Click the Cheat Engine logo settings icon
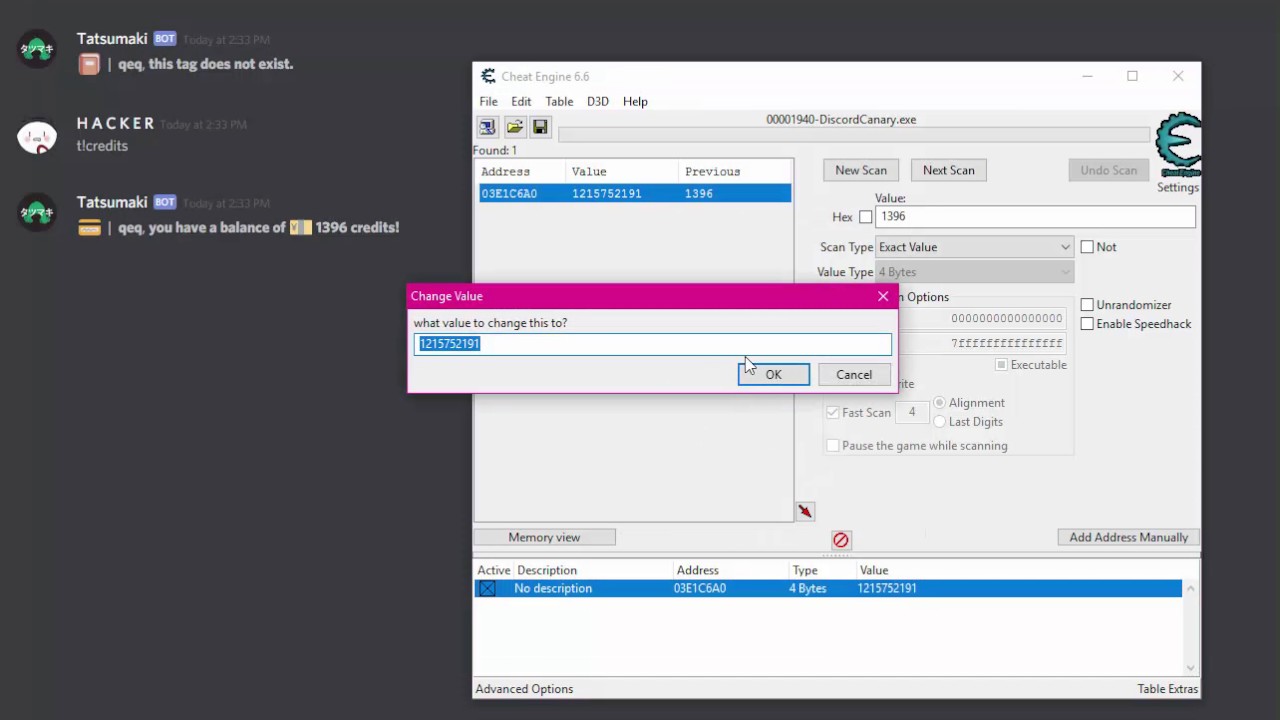This screenshot has height=720, width=1280. tap(1178, 145)
